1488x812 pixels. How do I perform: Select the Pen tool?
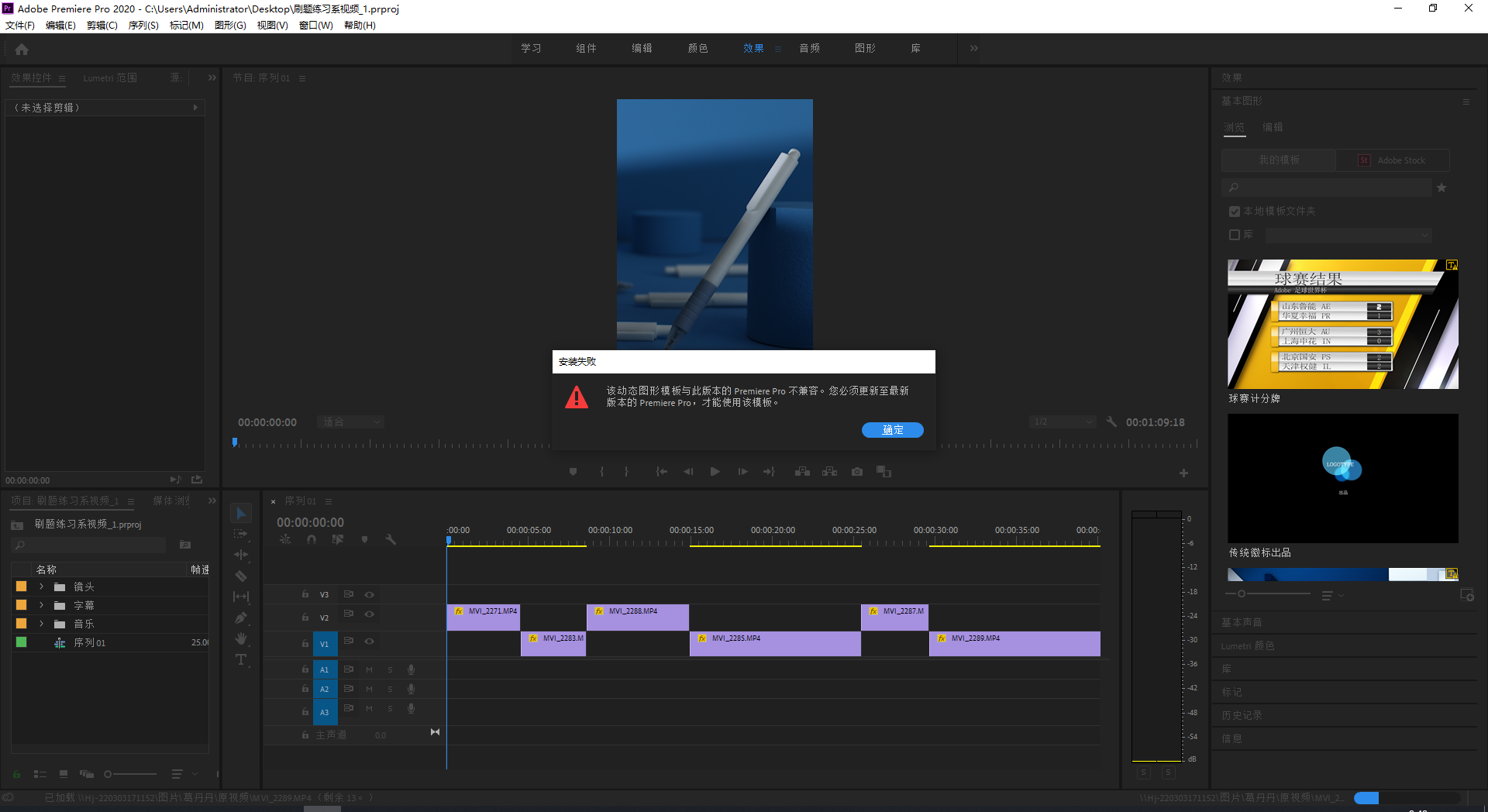coord(241,618)
